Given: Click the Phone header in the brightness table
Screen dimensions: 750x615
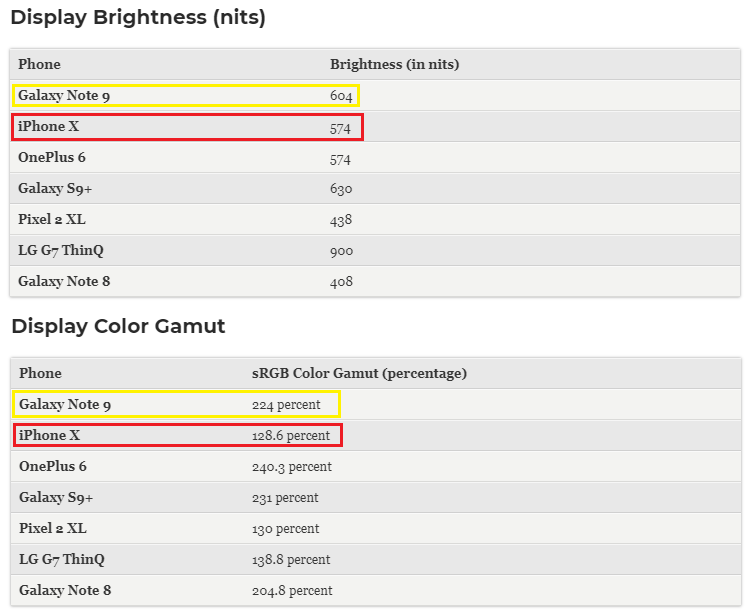Looking at the screenshot, I should tap(39, 64).
